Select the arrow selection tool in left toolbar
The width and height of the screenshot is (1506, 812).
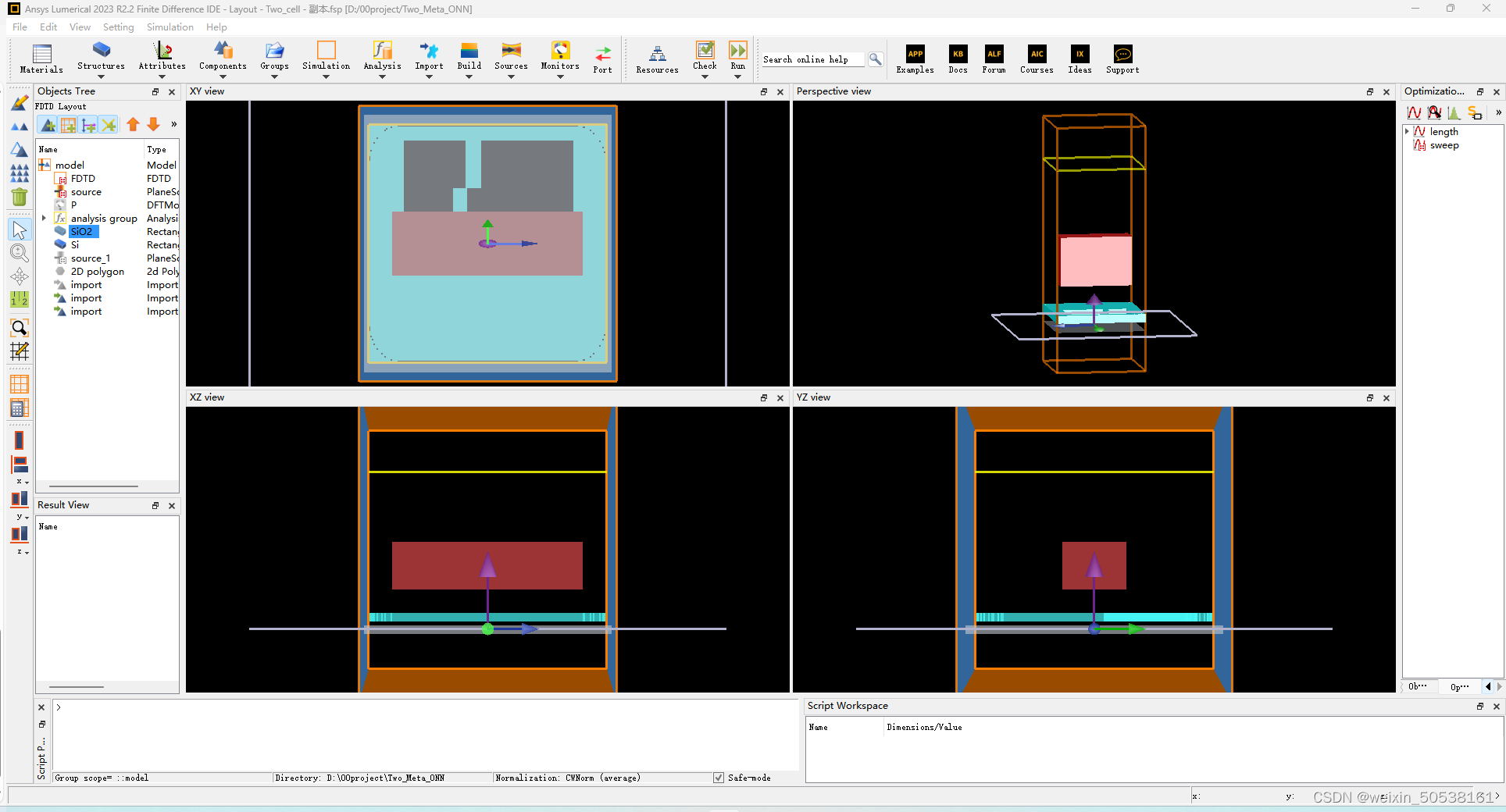click(x=19, y=229)
